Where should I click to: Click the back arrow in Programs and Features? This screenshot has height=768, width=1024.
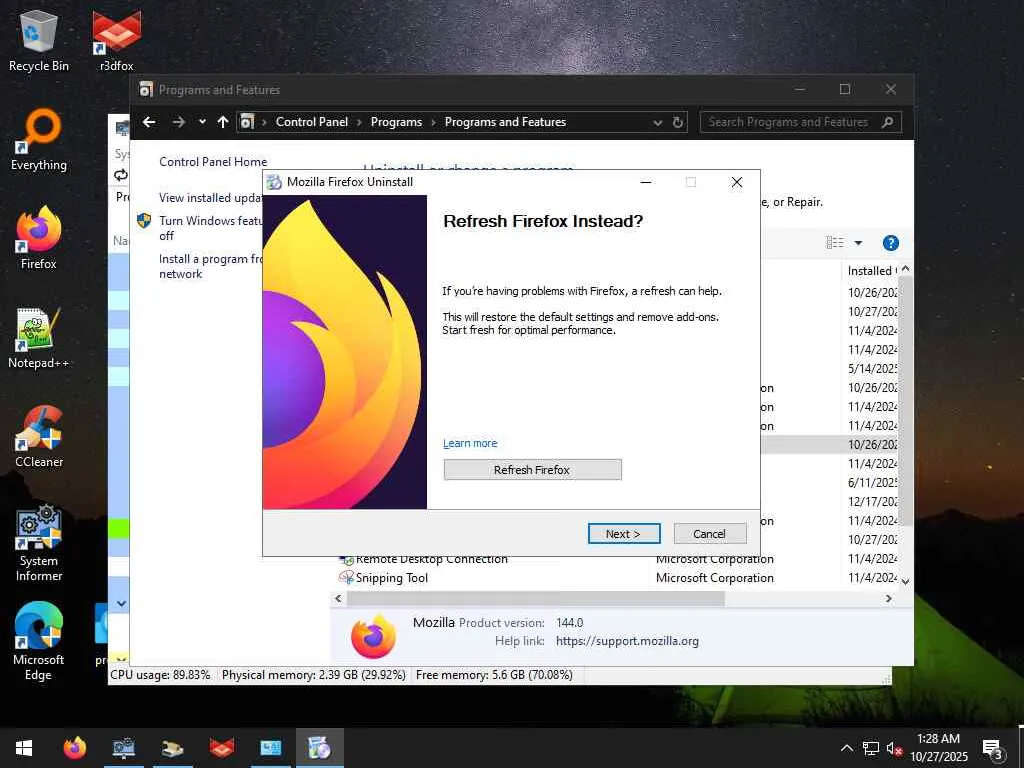149,122
